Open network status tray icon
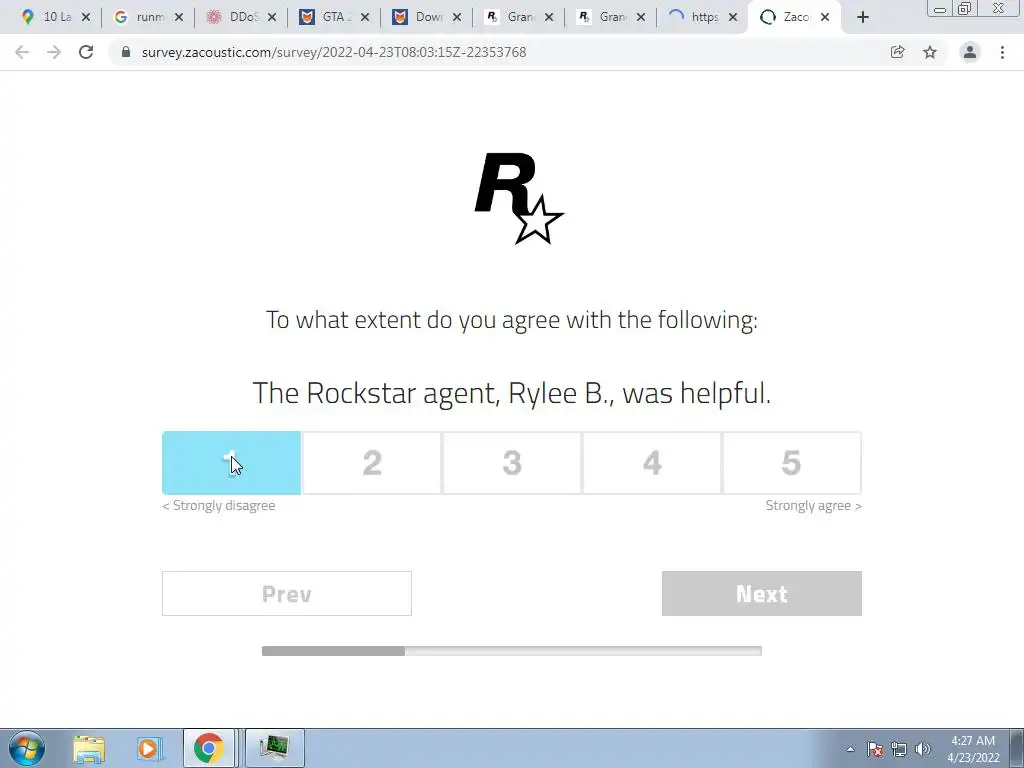The image size is (1024, 768). pos(899,749)
